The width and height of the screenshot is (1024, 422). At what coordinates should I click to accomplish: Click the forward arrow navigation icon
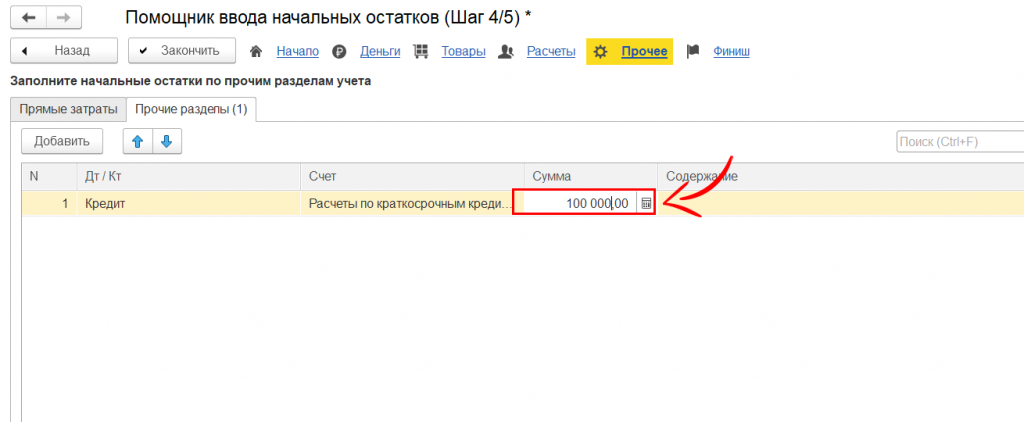[x=63, y=18]
